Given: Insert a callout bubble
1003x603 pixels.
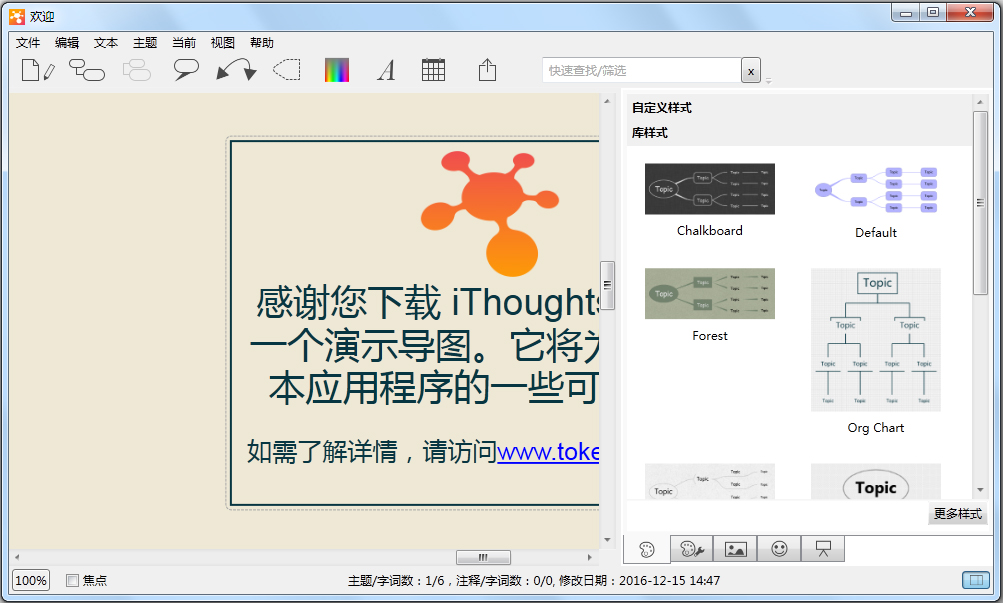Looking at the screenshot, I should (185, 70).
